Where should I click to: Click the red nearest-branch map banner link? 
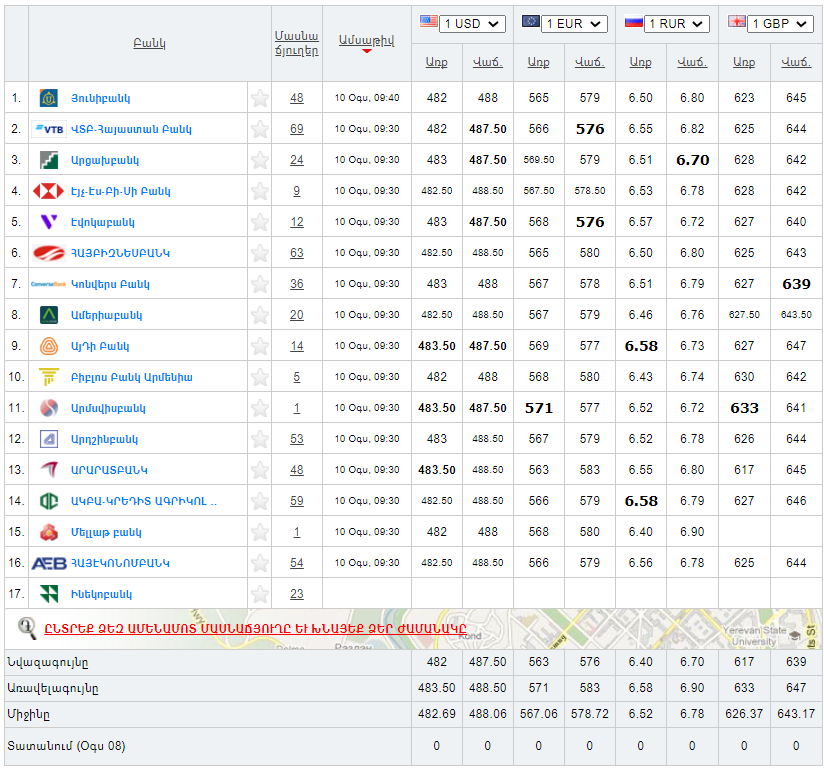click(x=255, y=629)
